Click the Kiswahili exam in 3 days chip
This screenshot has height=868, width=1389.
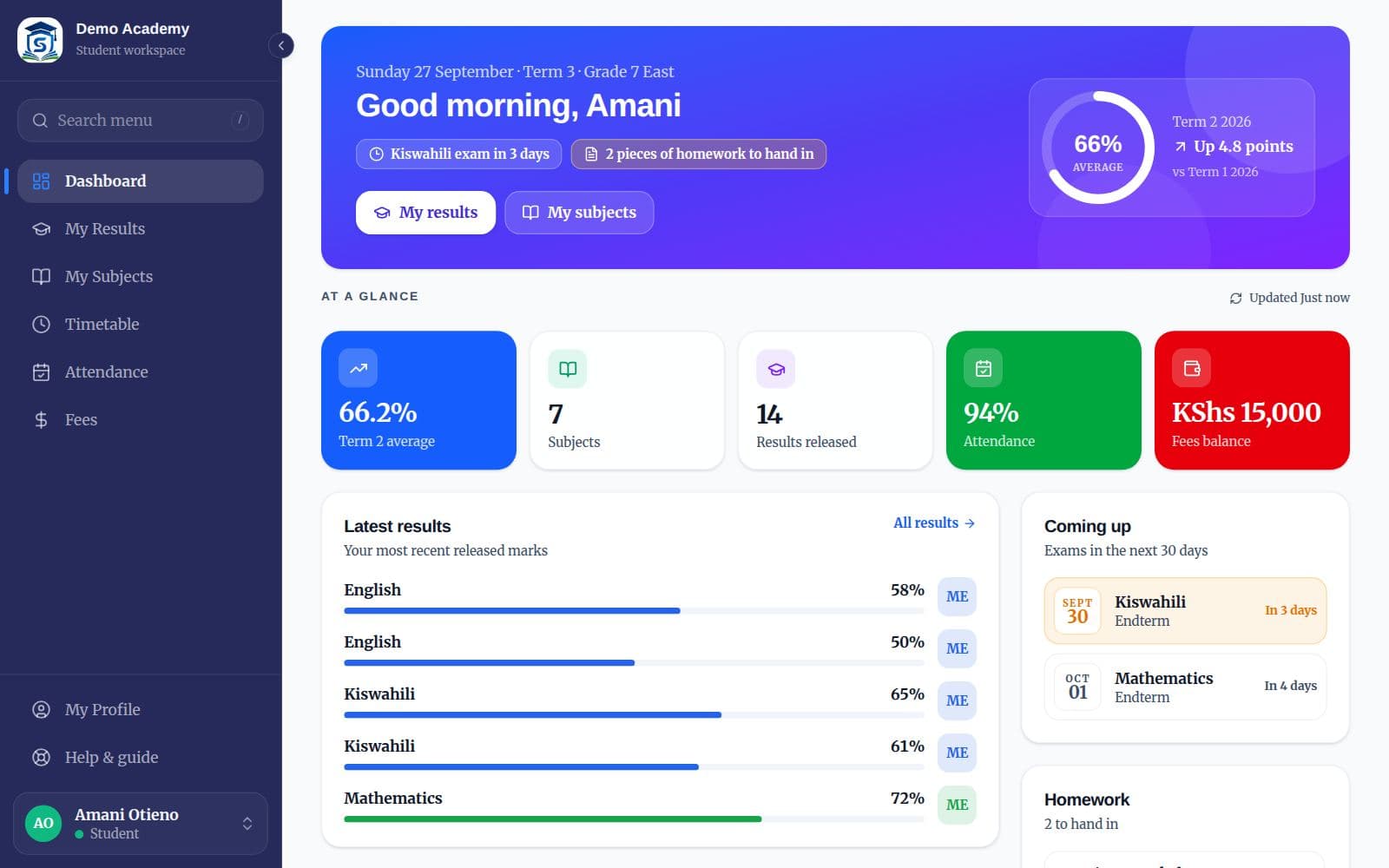(x=458, y=154)
